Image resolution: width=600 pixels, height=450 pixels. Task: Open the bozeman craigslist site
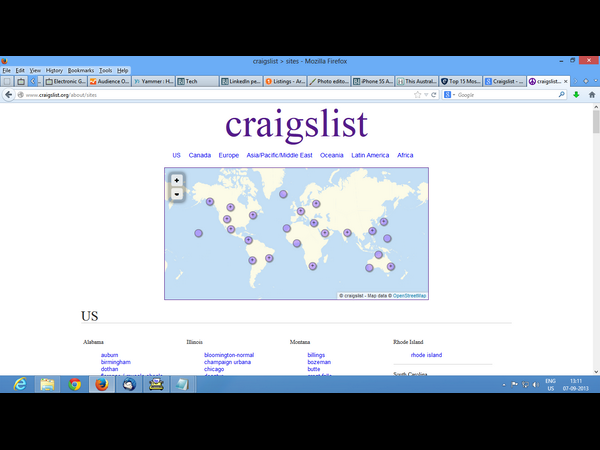[x=319, y=362]
